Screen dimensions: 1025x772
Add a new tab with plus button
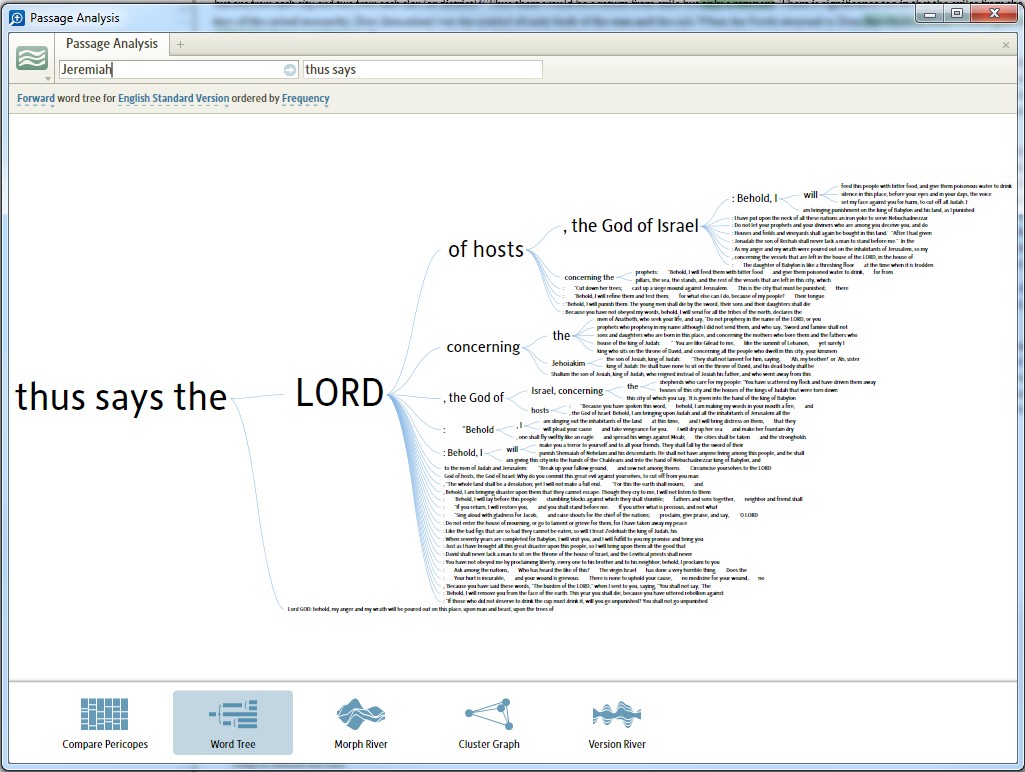[x=180, y=44]
